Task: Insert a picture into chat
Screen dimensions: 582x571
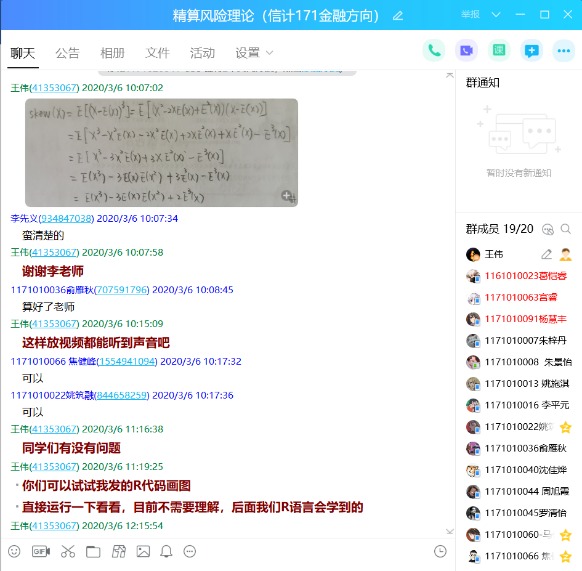Action: [x=143, y=551]
